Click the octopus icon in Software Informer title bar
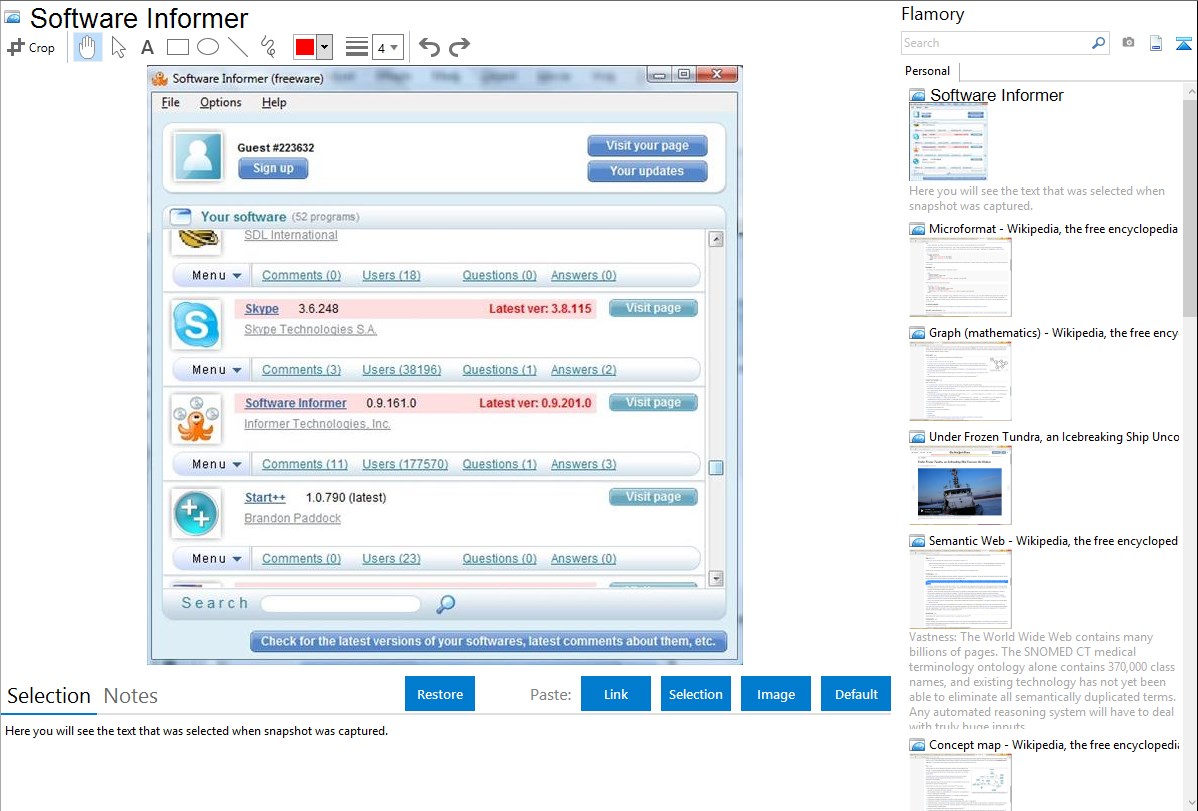 point(160,78)
